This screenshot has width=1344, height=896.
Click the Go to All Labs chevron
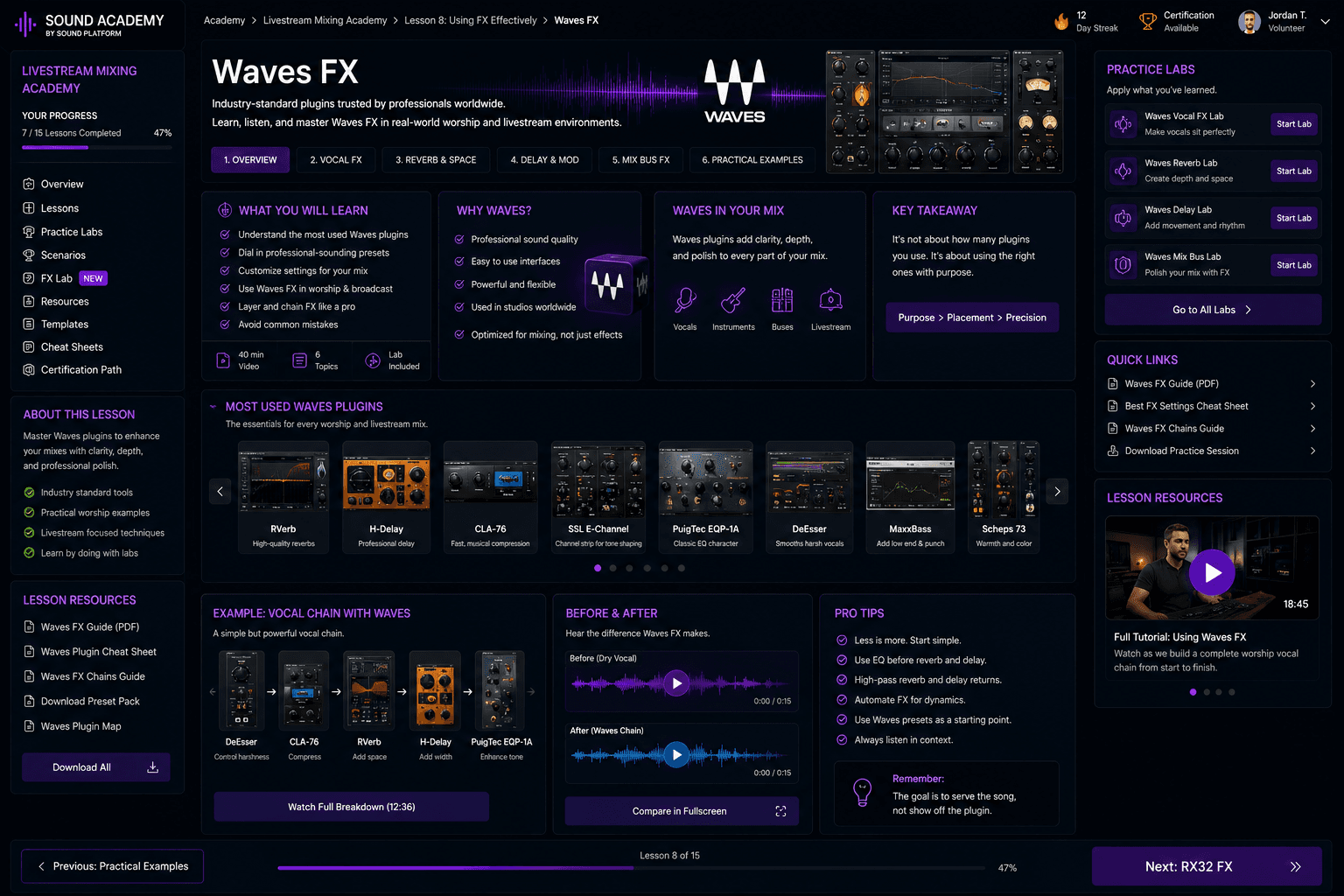coord(1248,310)
